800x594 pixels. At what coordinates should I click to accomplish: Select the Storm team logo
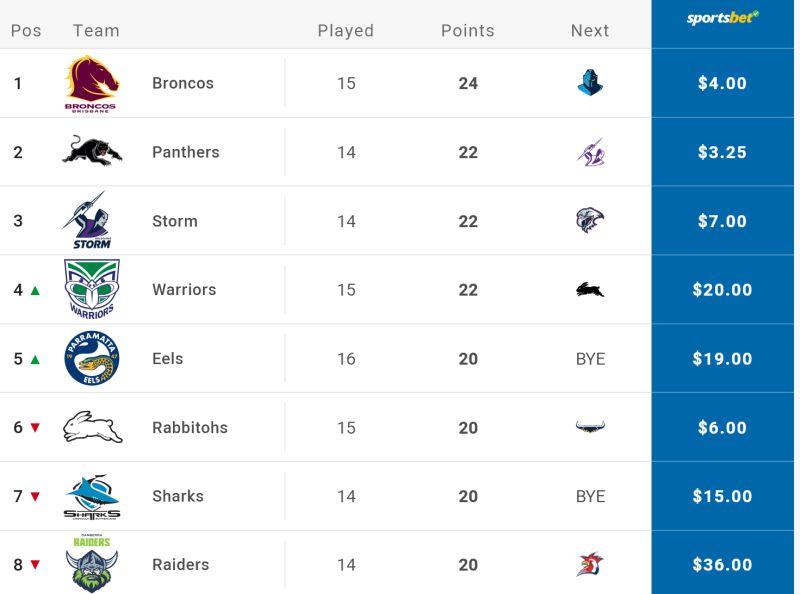tap(88, 220)
